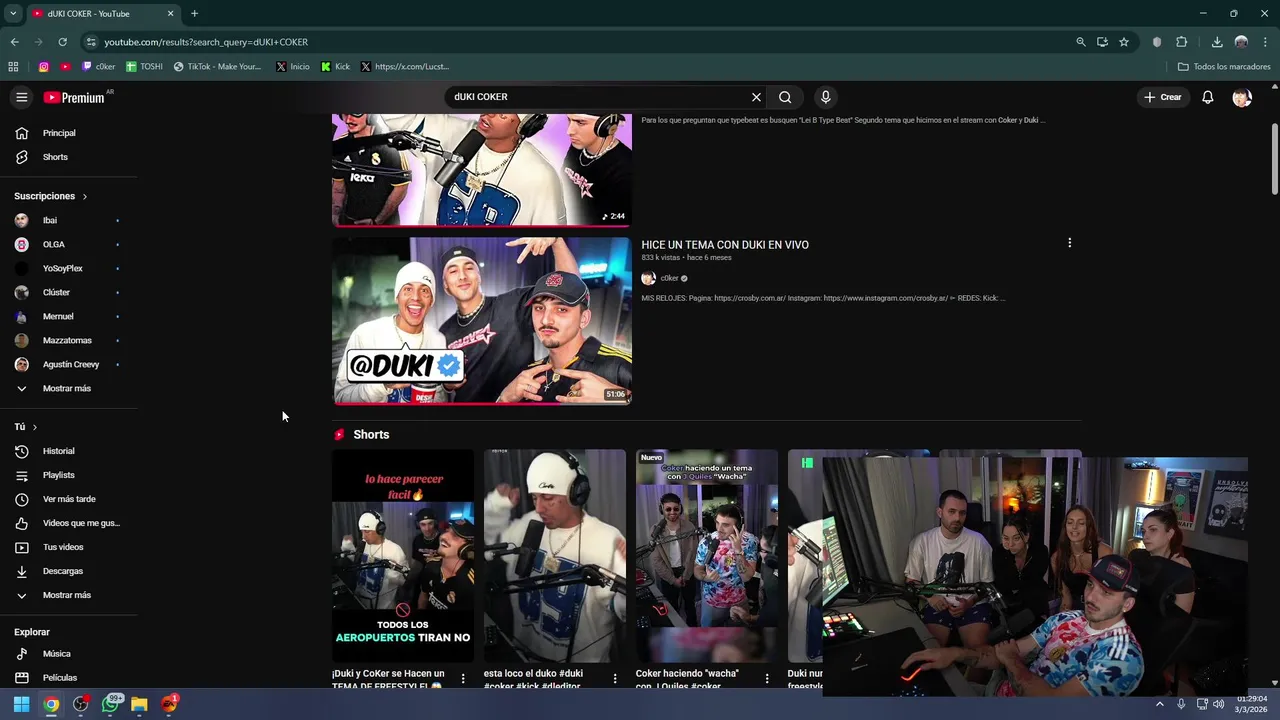Open the 'lo hace parecer facil' short thumbnail

403,556
